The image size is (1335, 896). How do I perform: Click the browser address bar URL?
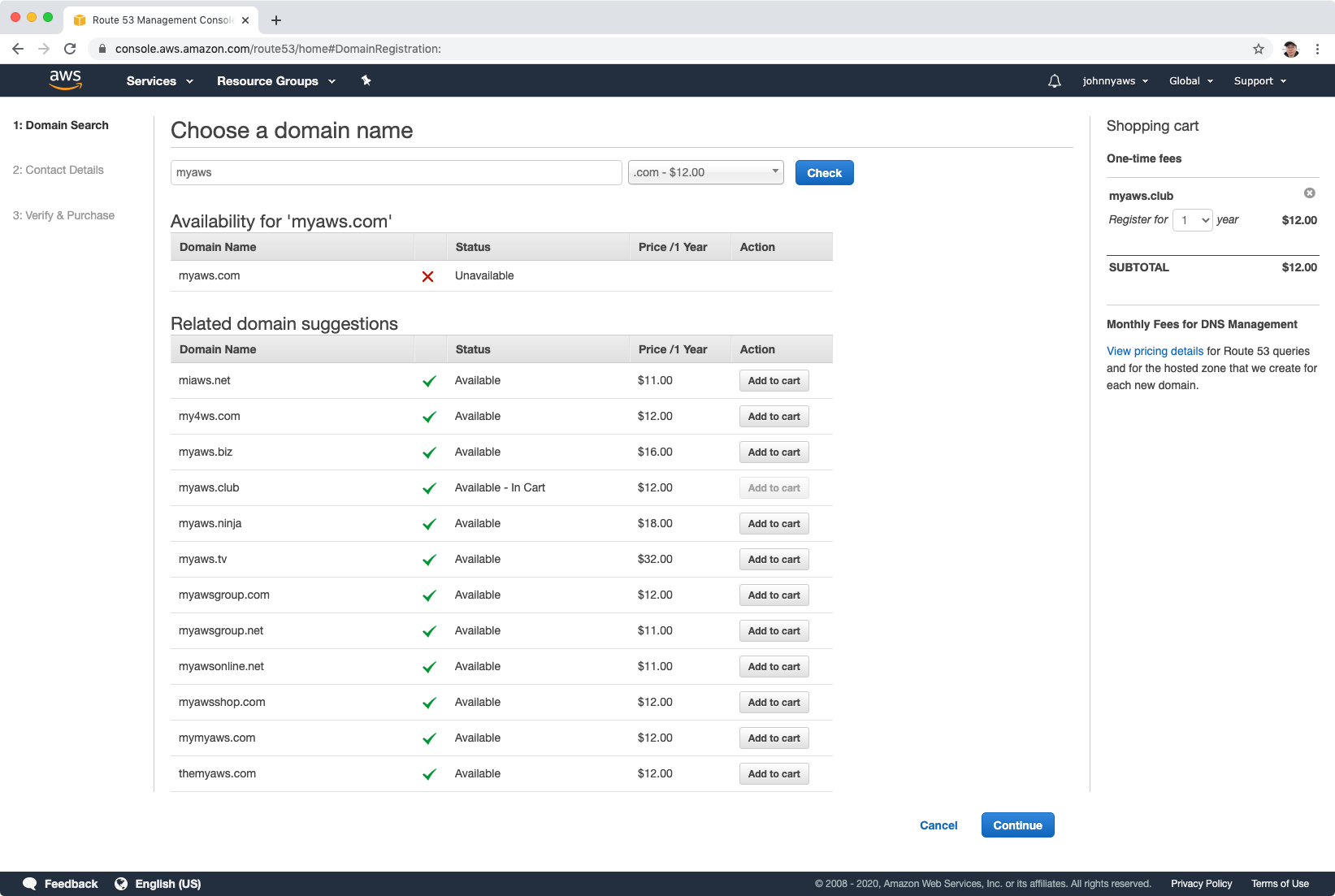click(x=278, y=49)
